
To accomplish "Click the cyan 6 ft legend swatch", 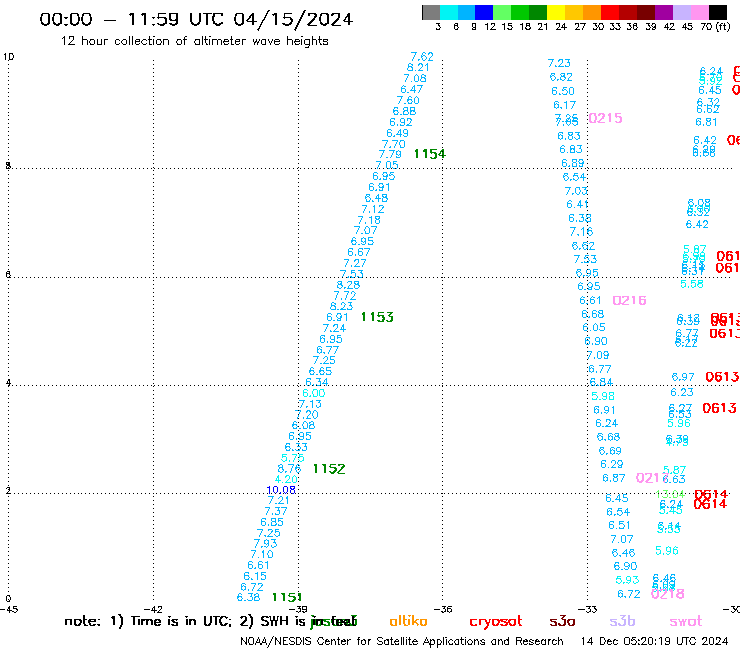I will pos(449,12).
